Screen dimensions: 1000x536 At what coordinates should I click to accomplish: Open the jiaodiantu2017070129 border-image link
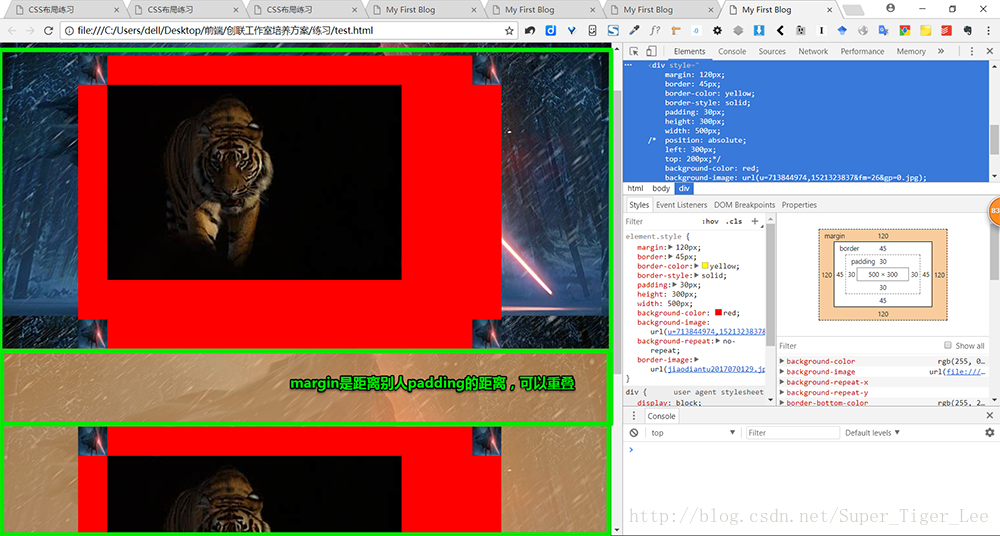(x=716, y=369)
